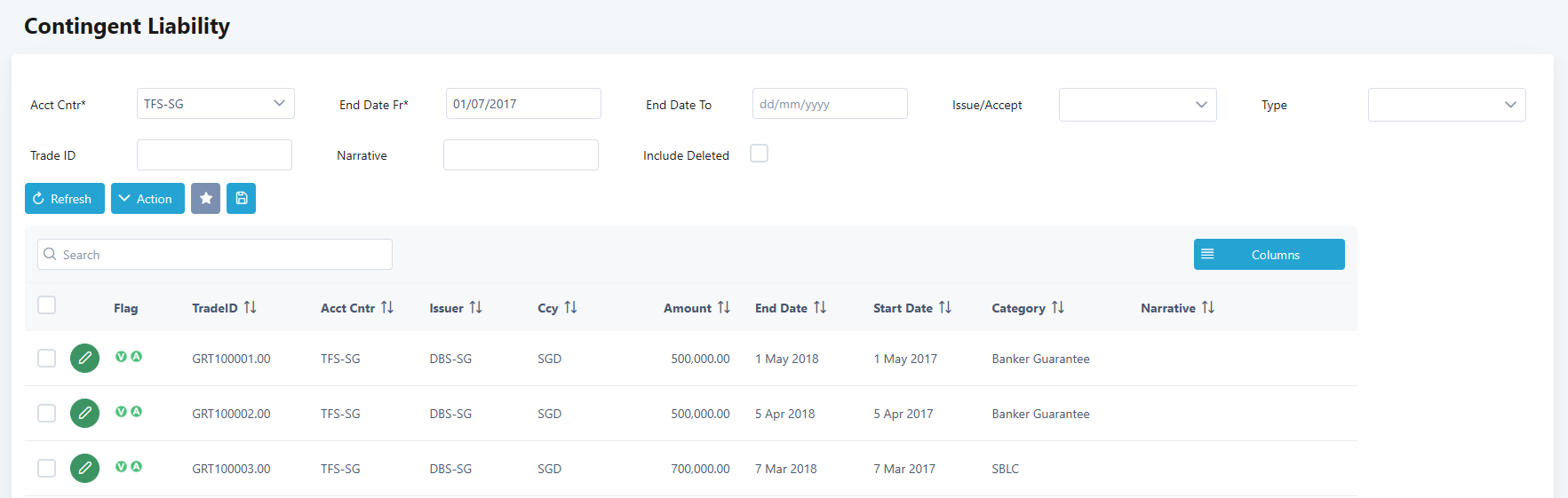Sort by End Date column arrows
The height and width of the screenshot is (498, 1568).
[x=820, y=308]
